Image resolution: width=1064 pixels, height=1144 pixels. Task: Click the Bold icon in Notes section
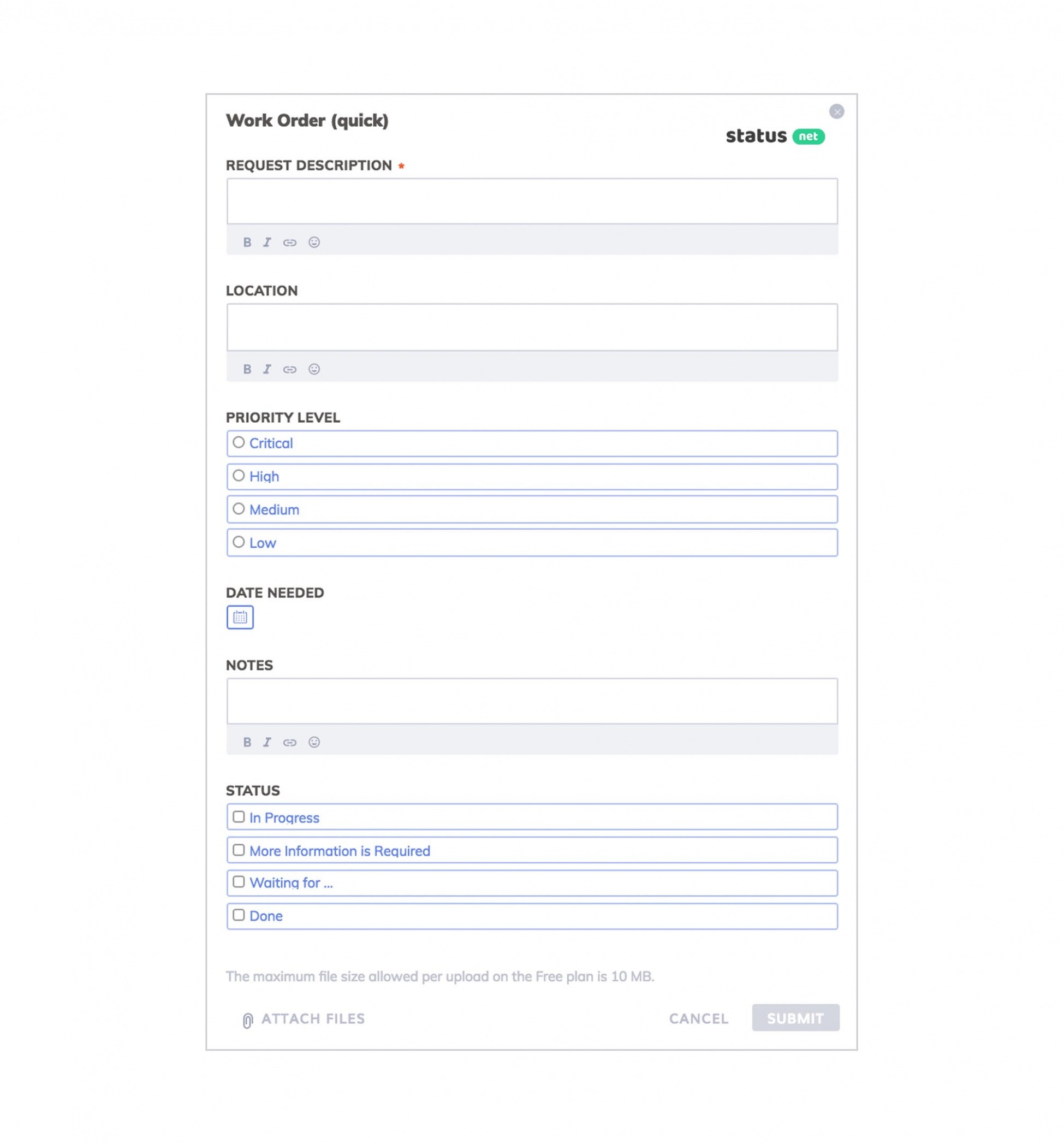click(x=247, y=741)
